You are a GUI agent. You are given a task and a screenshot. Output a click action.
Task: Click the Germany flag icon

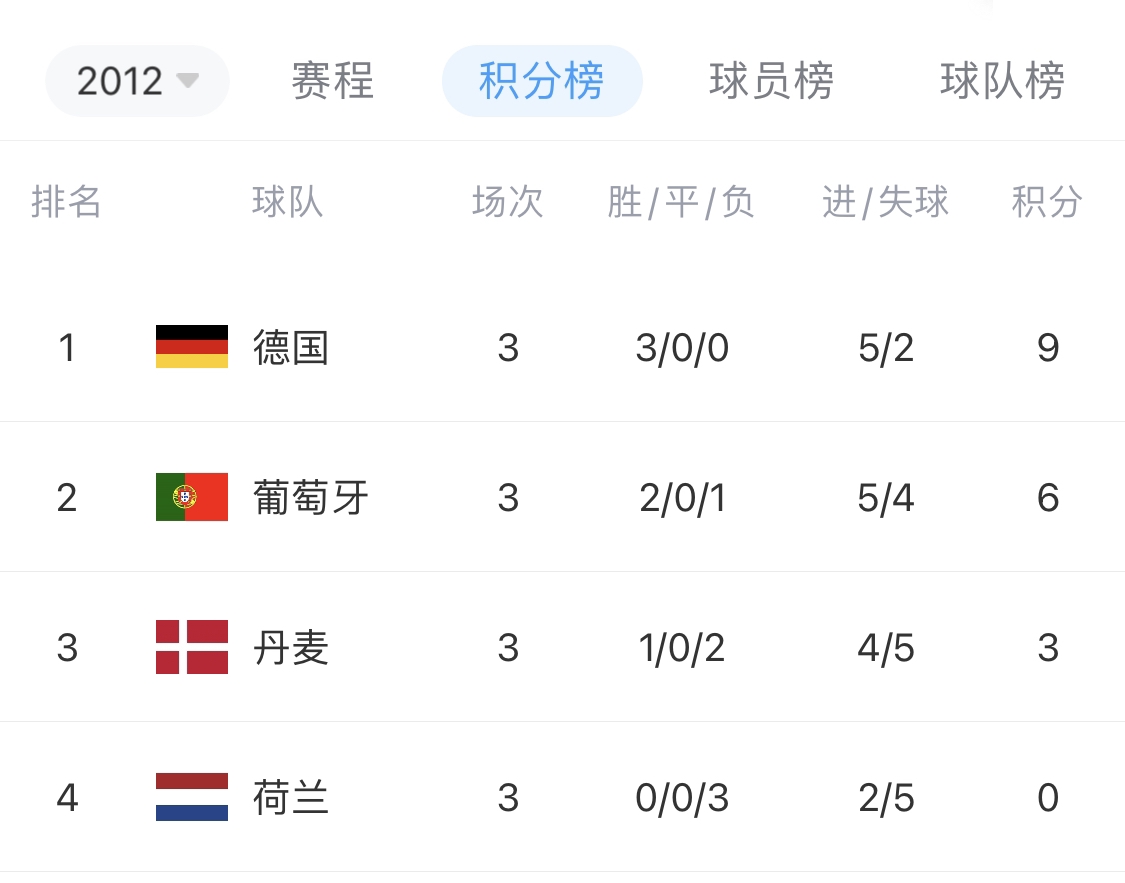click(x=192, y=346)
